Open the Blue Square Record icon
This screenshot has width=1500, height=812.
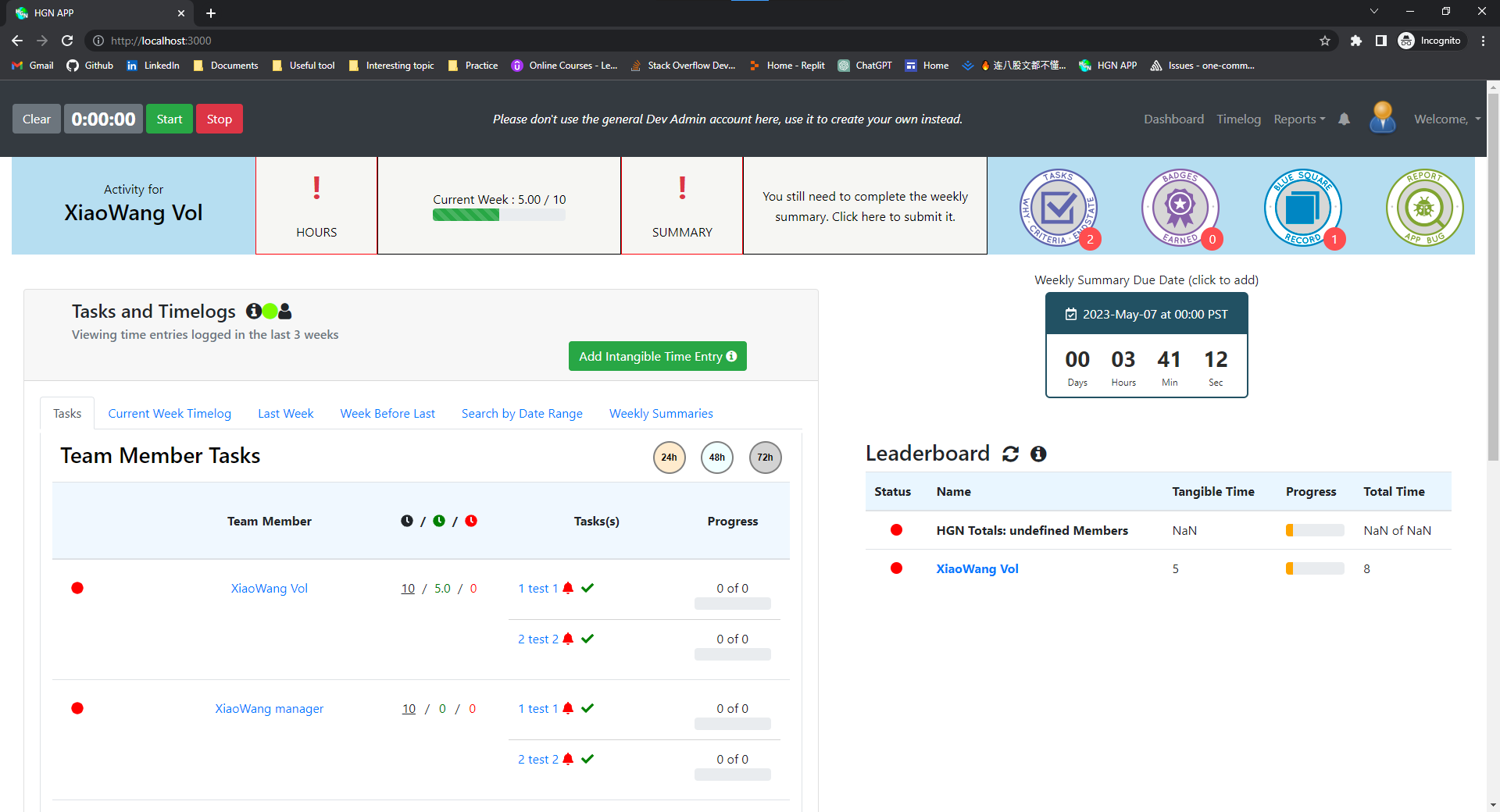1303,207
